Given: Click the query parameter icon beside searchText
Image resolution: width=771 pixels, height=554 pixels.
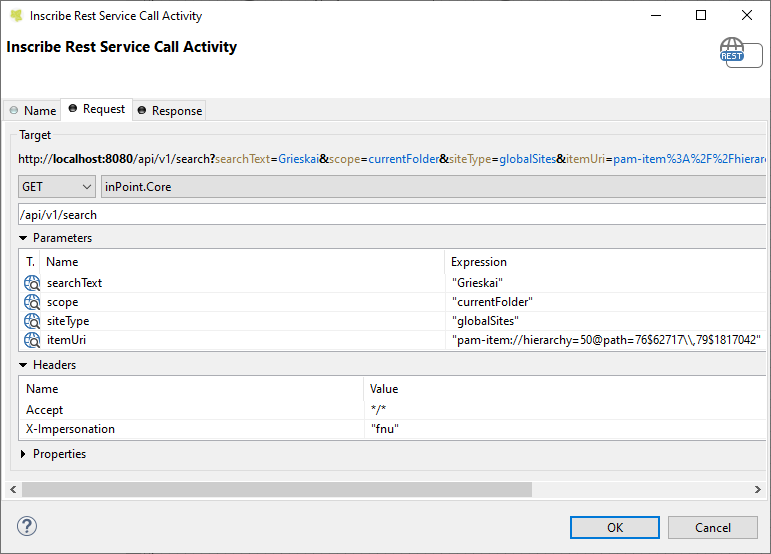Looking at the screenshot, I should coord(32,283).
